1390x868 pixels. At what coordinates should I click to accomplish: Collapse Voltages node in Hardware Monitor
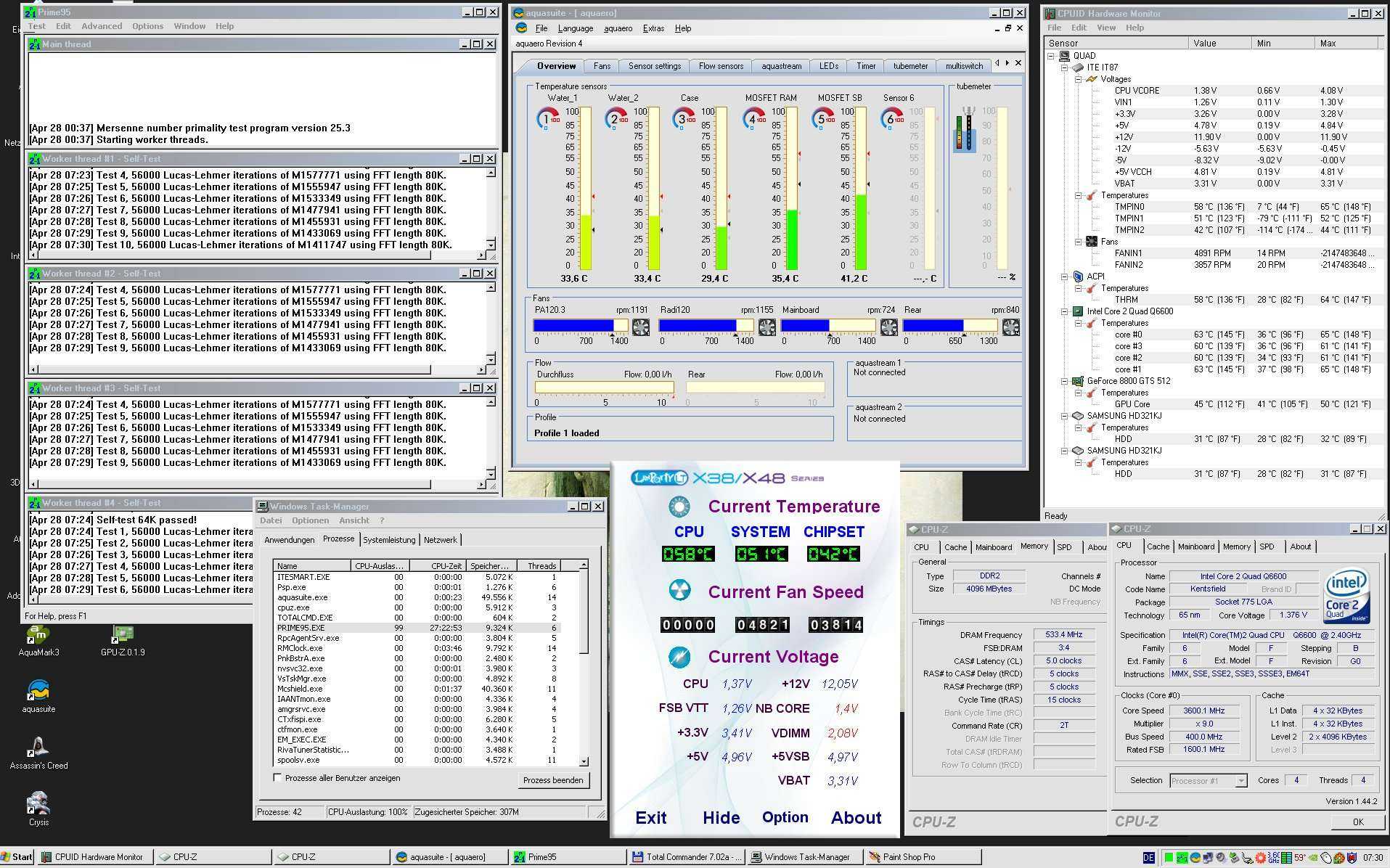coord(1079,79)
